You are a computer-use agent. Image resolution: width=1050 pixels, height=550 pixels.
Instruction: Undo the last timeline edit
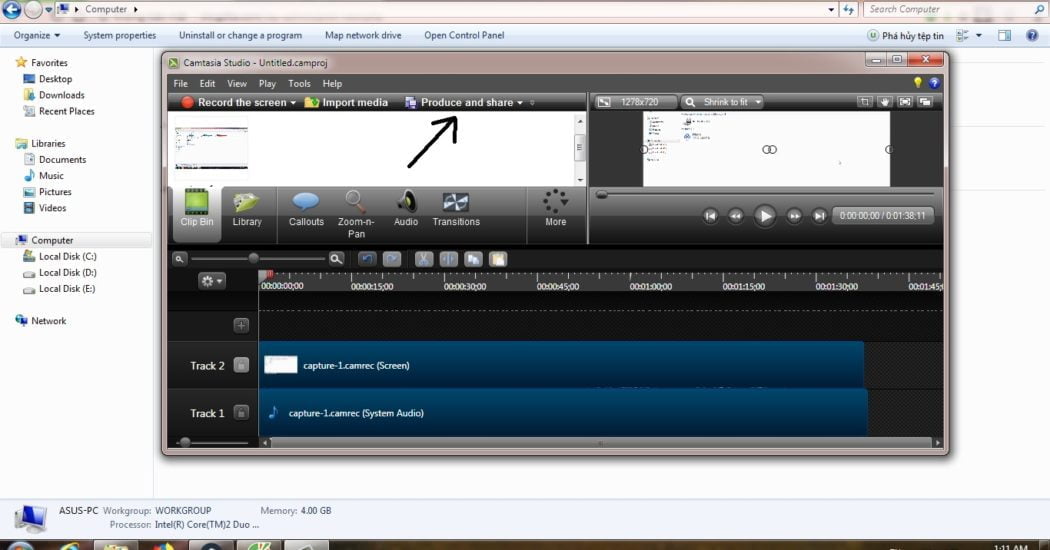(367, 259)
